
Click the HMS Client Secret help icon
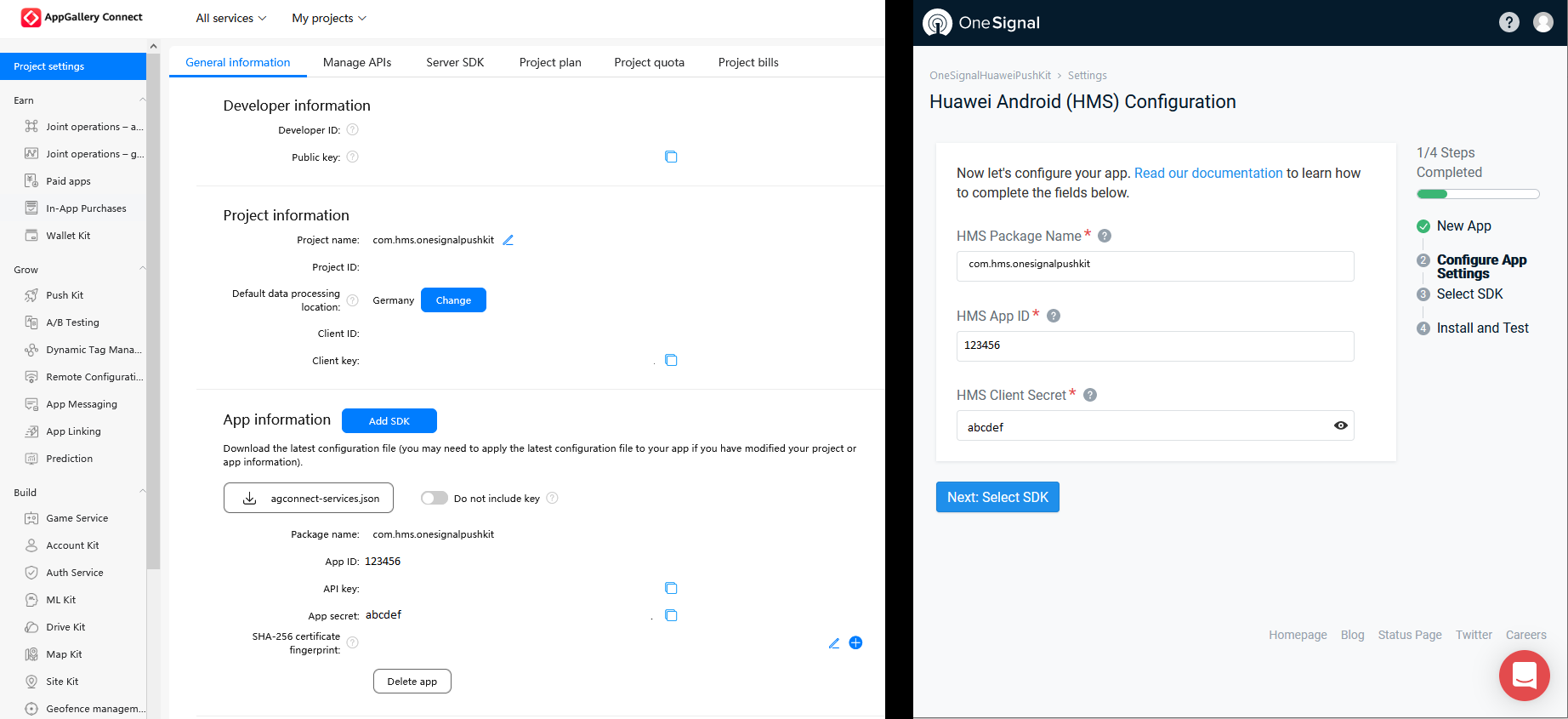[x=1090, y=395]
